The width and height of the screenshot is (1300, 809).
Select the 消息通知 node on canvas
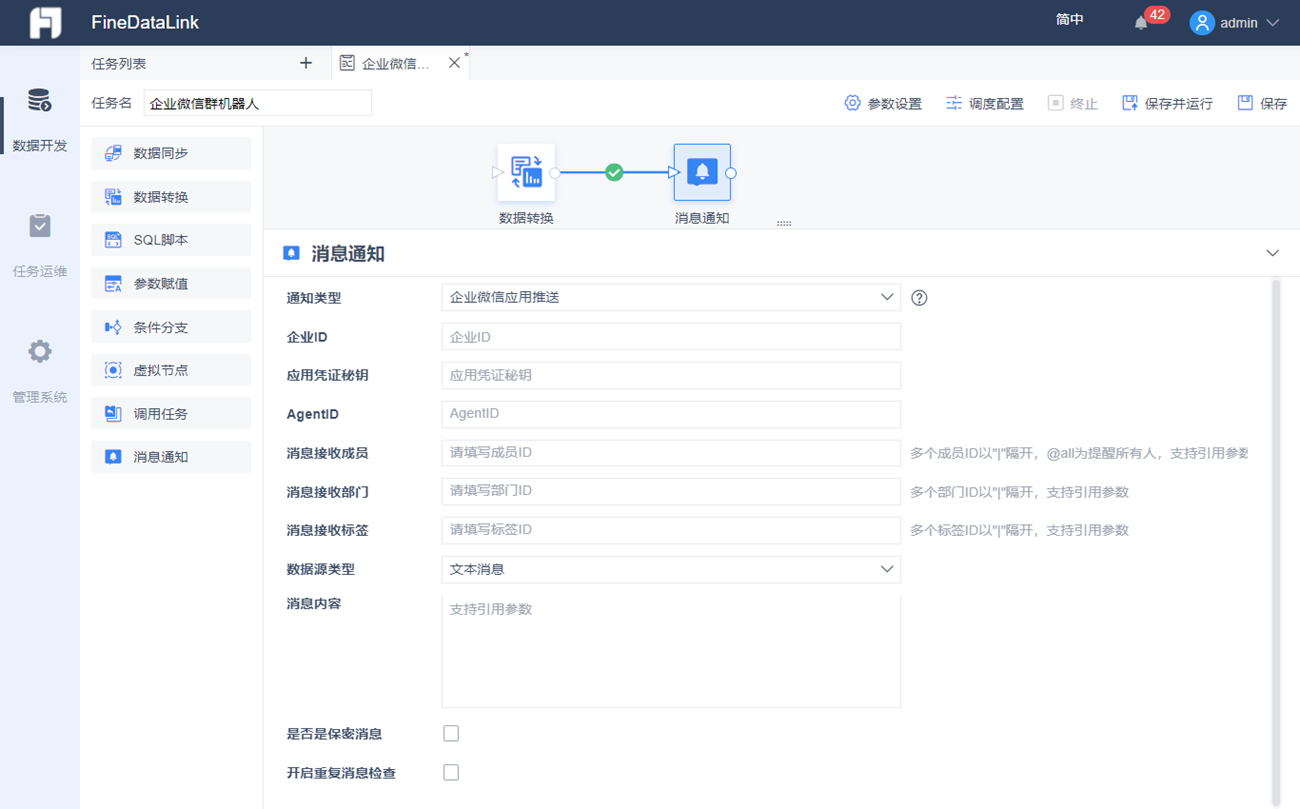coord(702,173)
